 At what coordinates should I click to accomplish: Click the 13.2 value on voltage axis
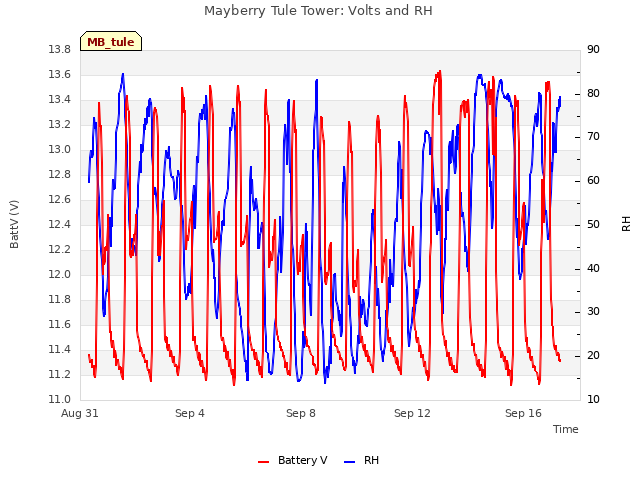(x=60, y=124)
